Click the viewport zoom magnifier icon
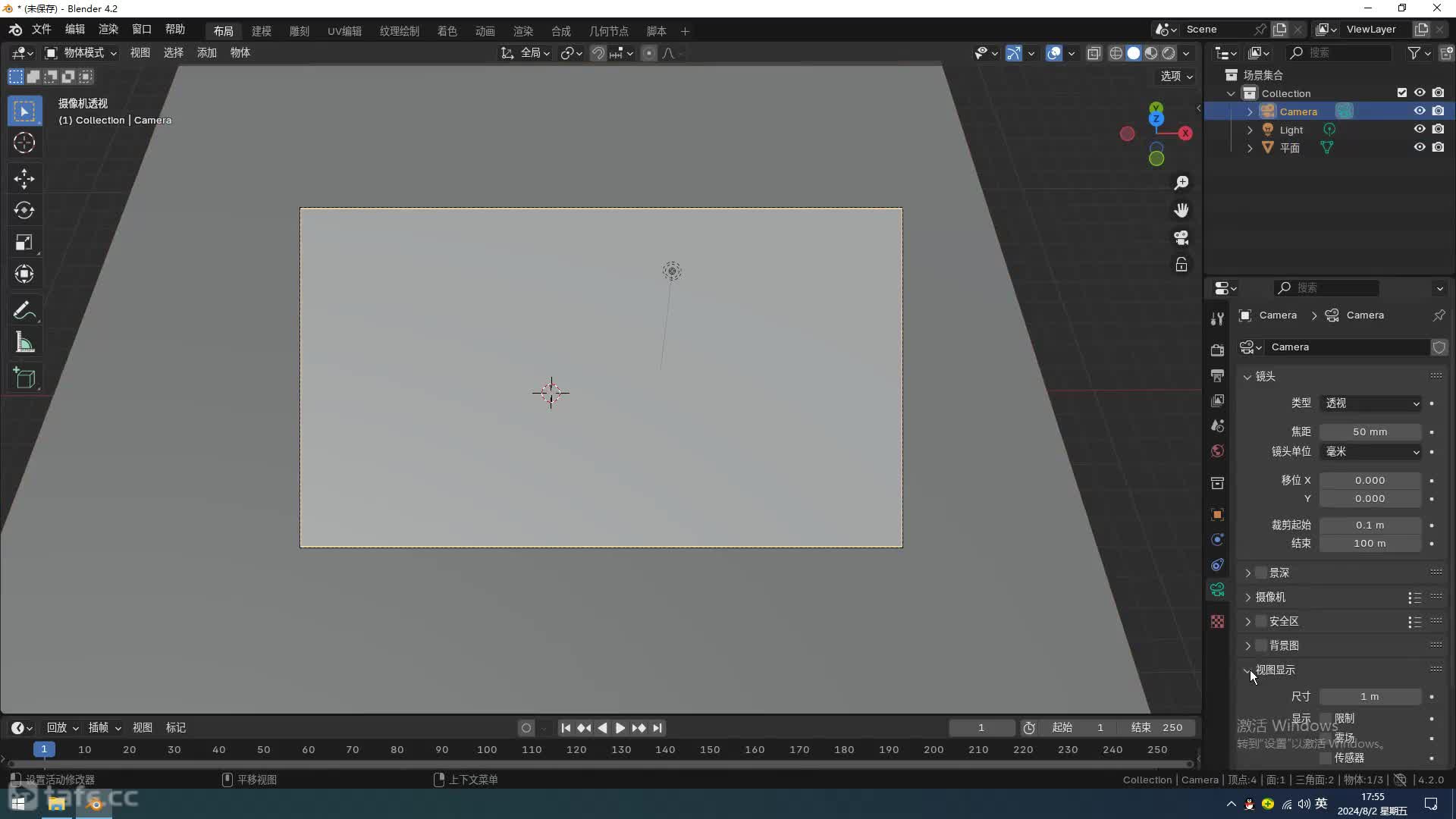The image size is (1456, 819). [1181, 183]
